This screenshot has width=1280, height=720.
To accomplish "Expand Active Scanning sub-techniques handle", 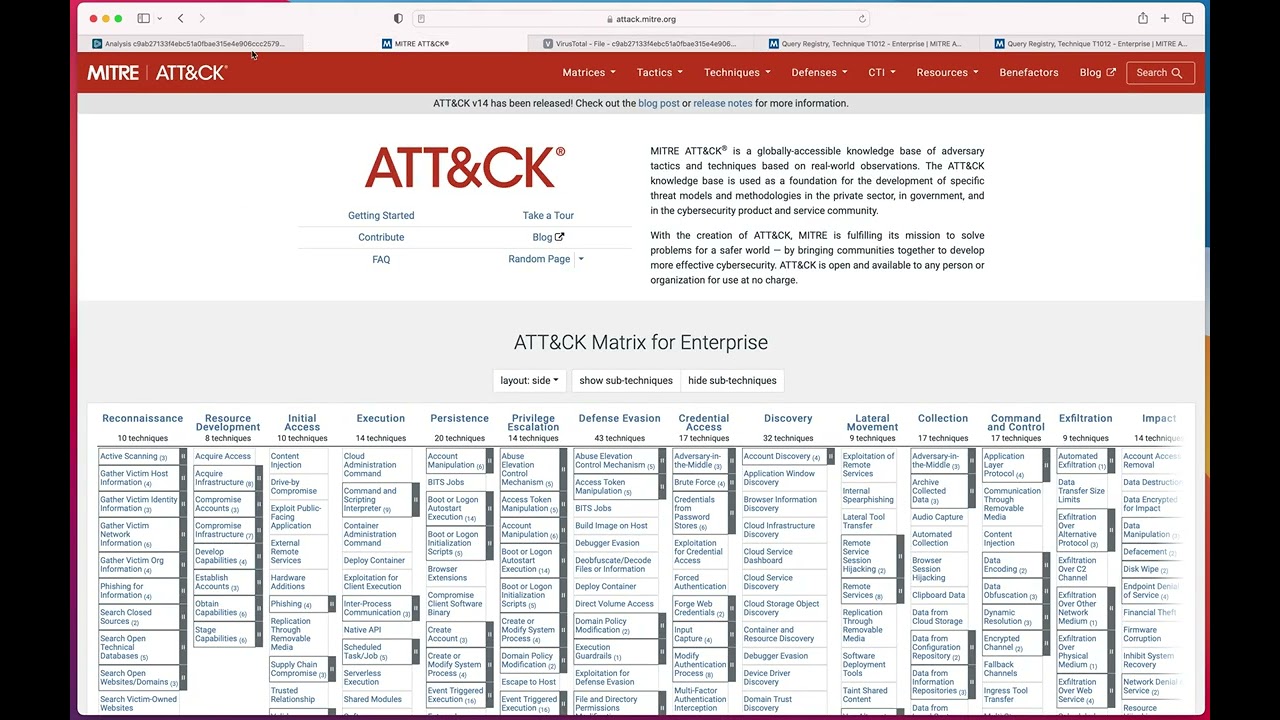I will pos(183,457).
